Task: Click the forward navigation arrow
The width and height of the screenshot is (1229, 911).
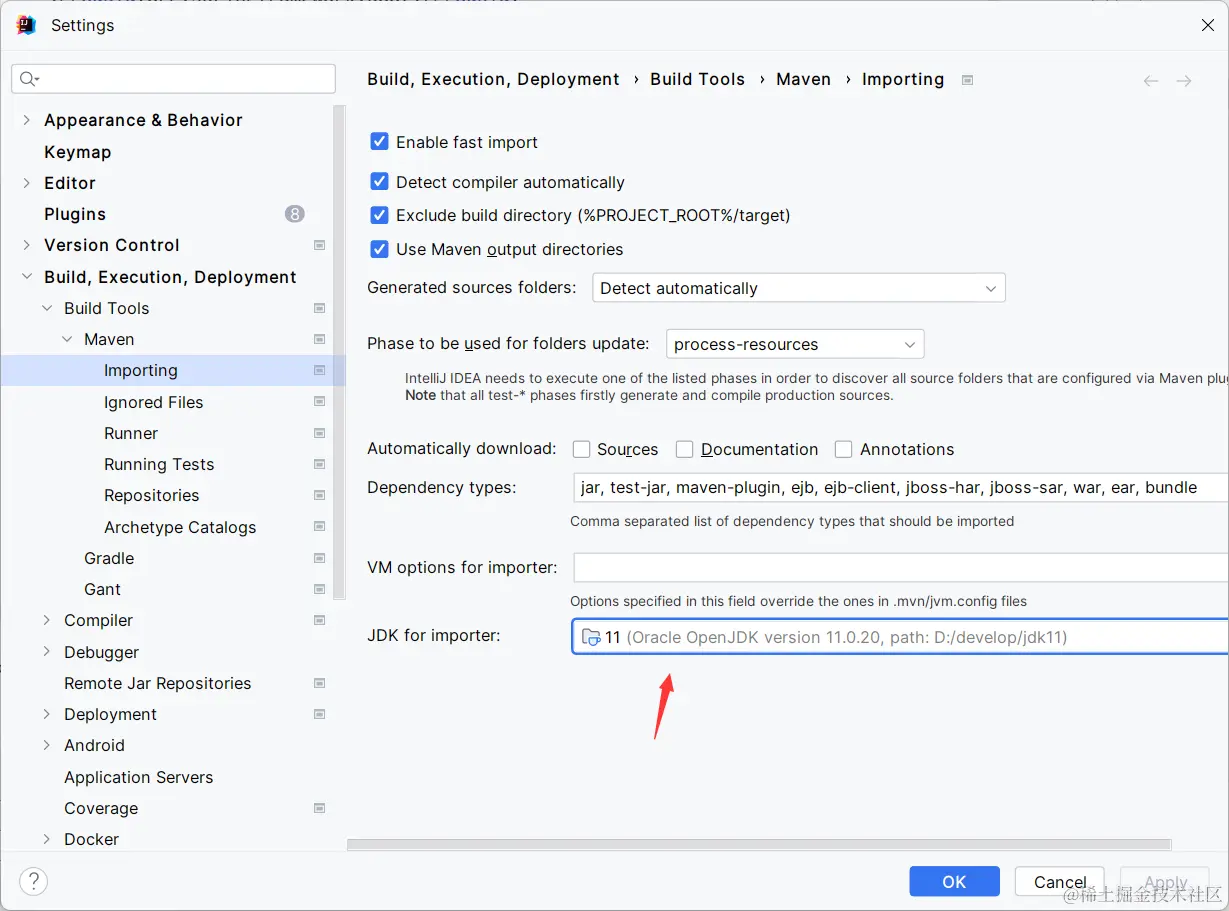Action: tap(1184, 81)
